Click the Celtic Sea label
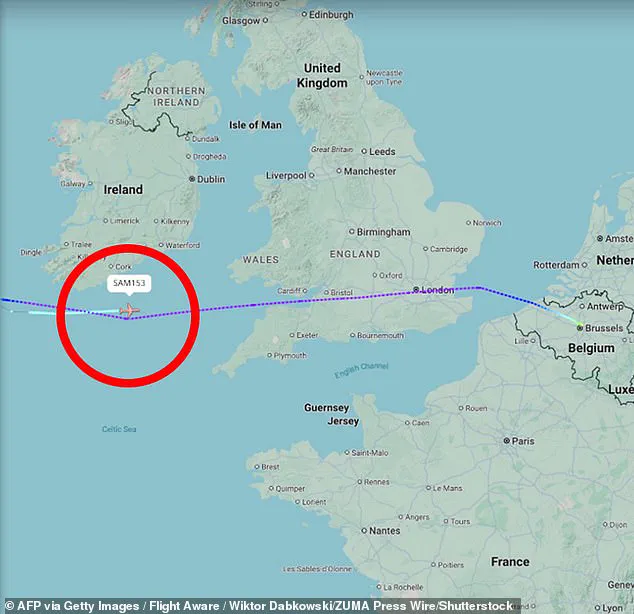The image size is (634, 614). tap(119, 429)
